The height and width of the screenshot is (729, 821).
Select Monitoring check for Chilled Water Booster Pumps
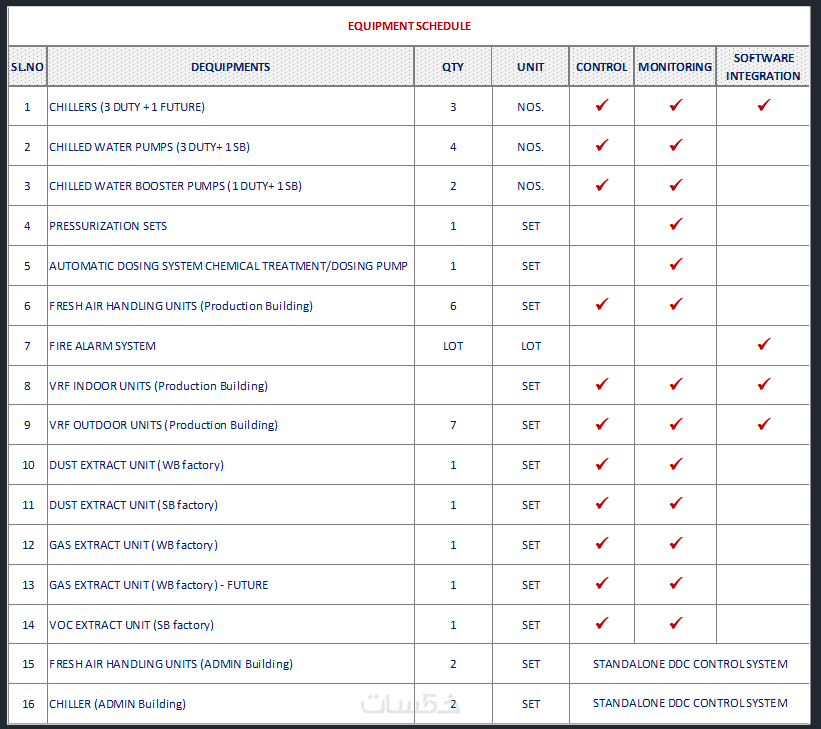(x=675, y=185)
